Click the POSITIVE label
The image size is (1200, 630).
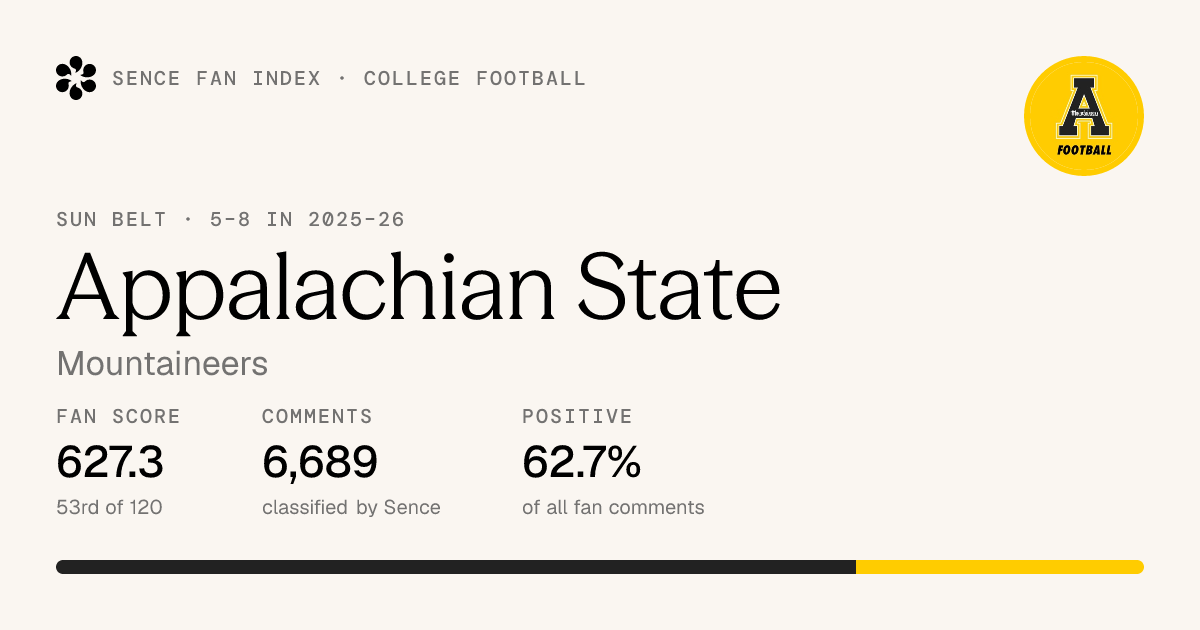click(578, 417)
